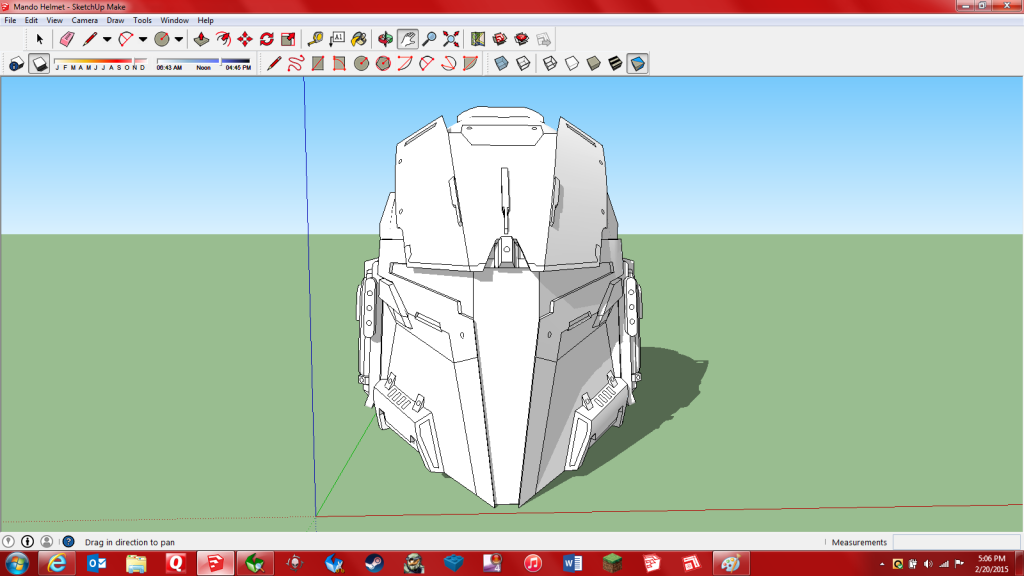Open the Tools menu
1024x576 pixels.
pyautogui.click(x=142, y=20)
